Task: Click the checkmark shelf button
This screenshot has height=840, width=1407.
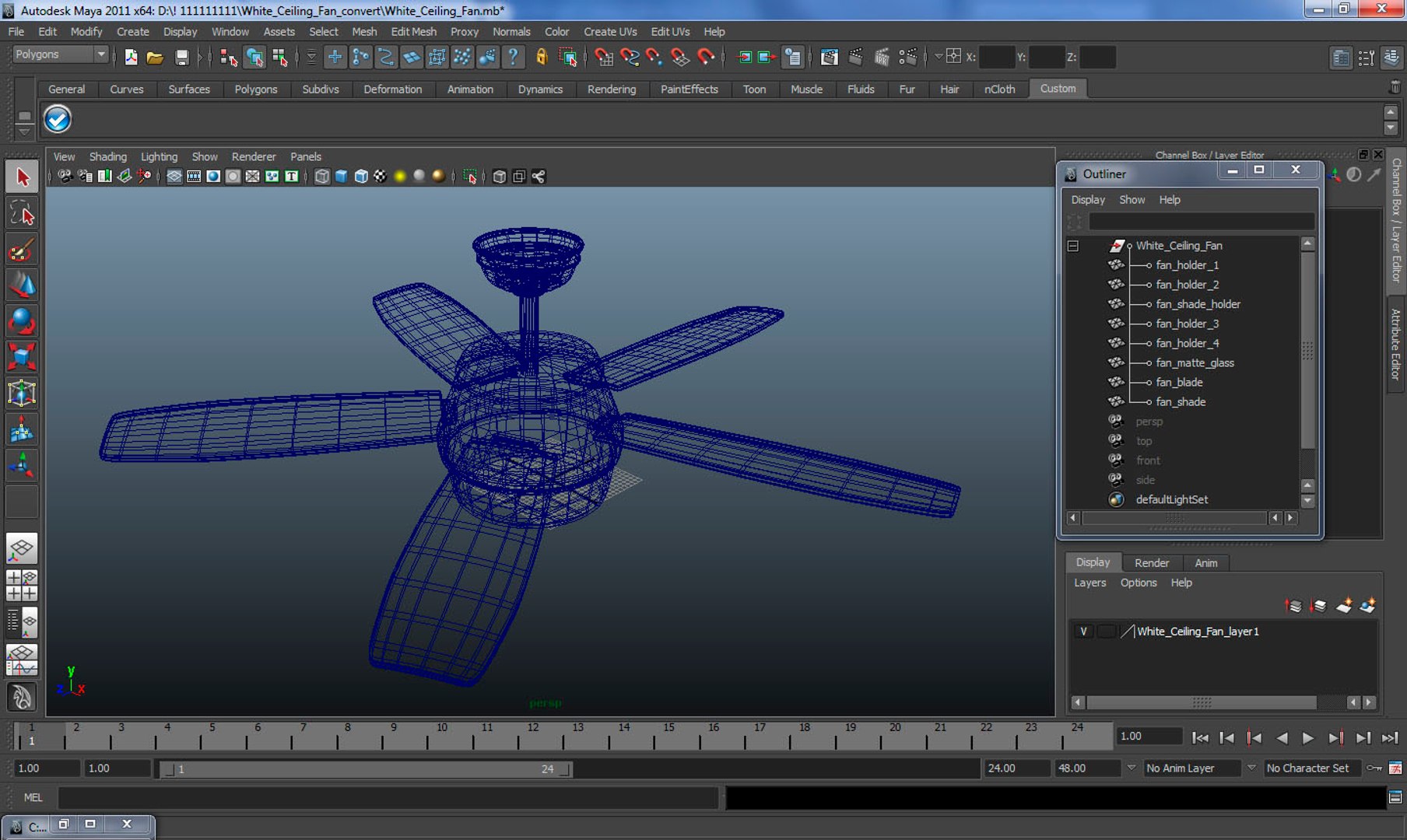Action: [58, 119]
